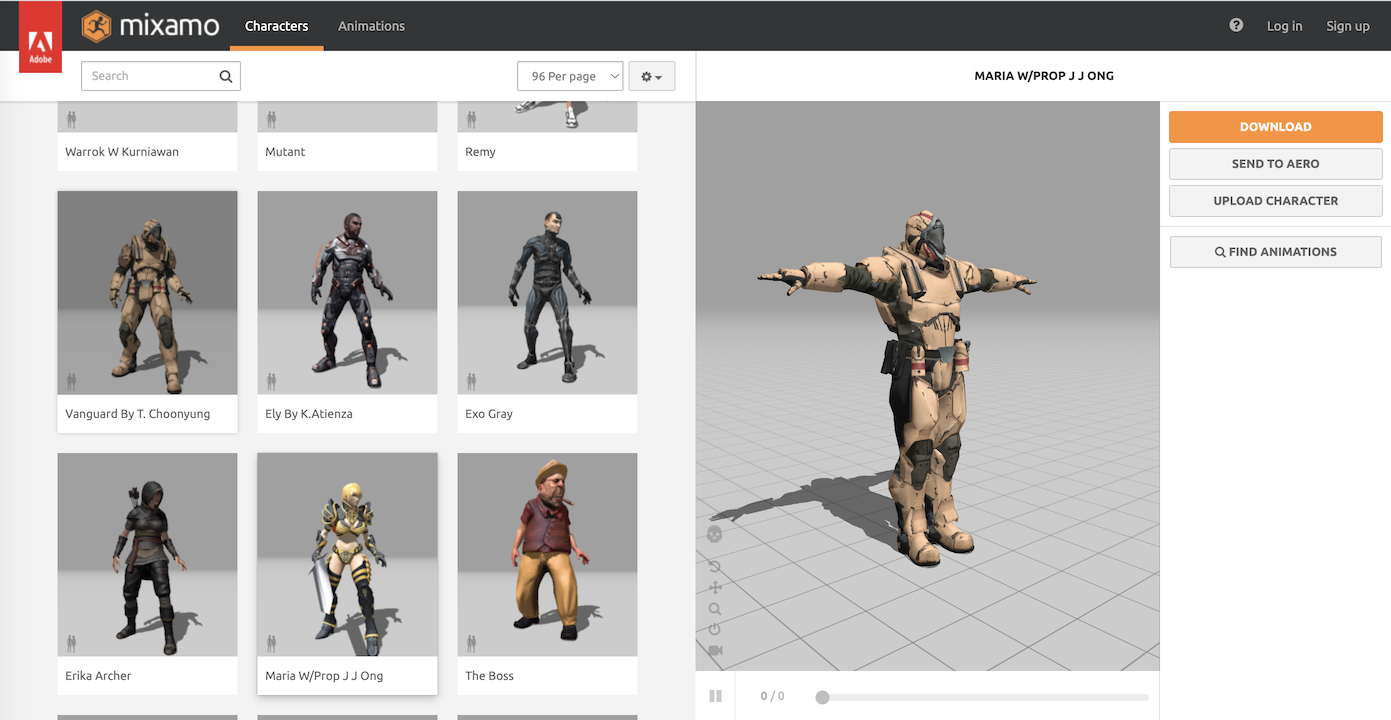The width and height of the screenshot is (1391, 720).
Task: Click the Log in link
Action: [1284, 26]
